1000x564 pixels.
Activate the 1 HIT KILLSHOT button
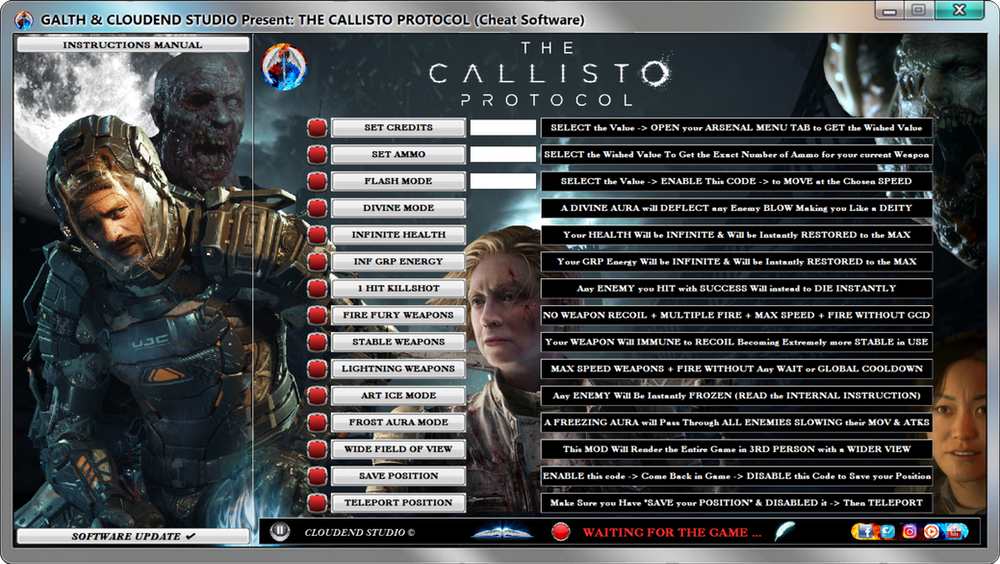(x=399, y=288)
